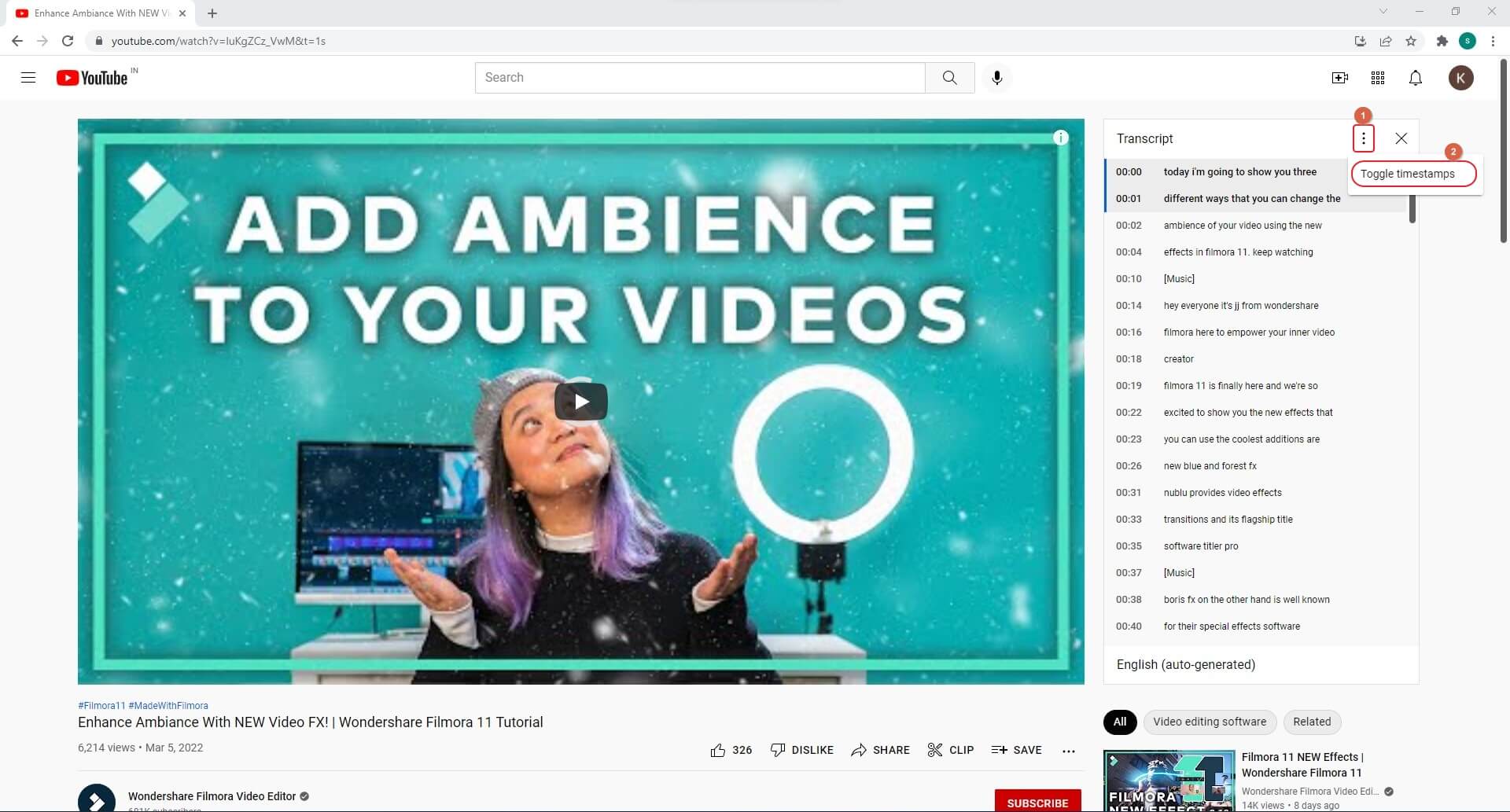Go back with browser back arrow
This screenshot has height=812, width=1510.
pos(17,41)
